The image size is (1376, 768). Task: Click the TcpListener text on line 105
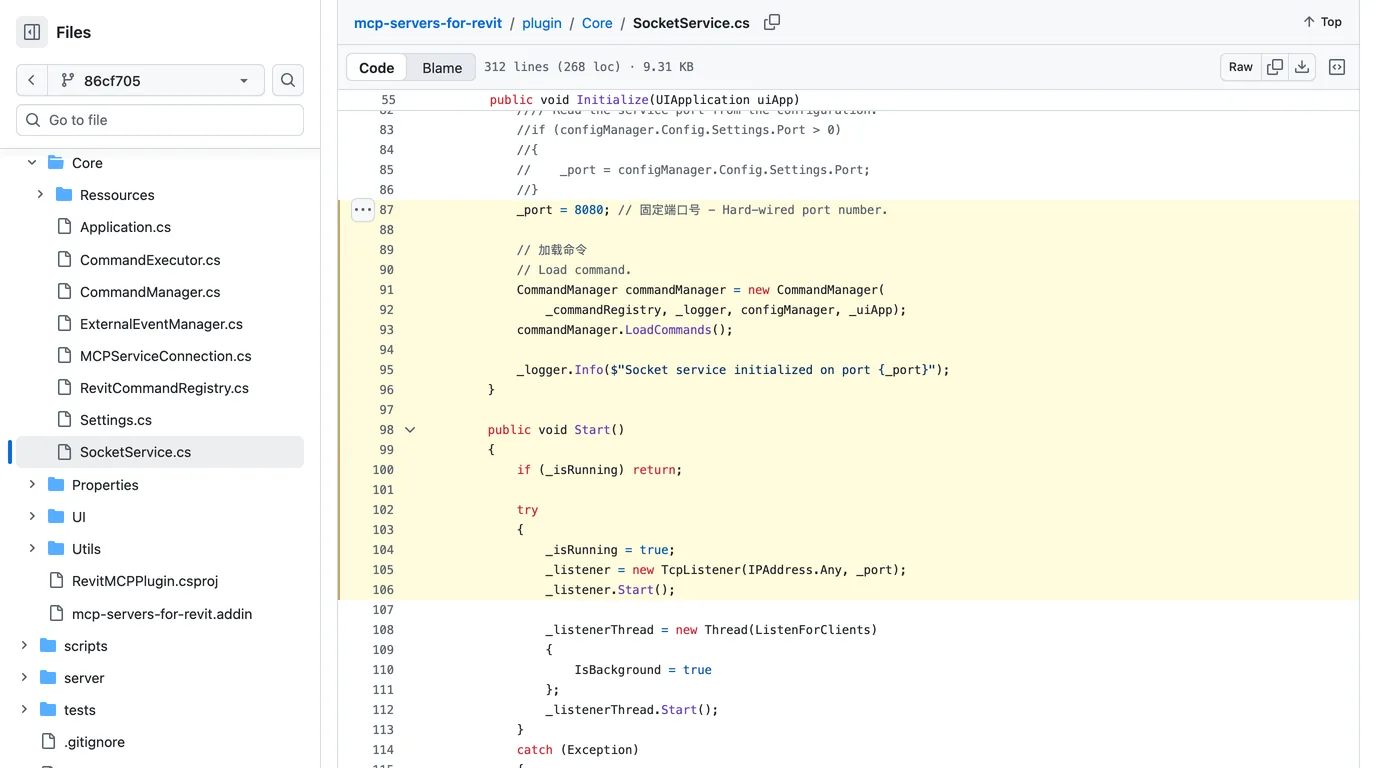pos(700,570)
